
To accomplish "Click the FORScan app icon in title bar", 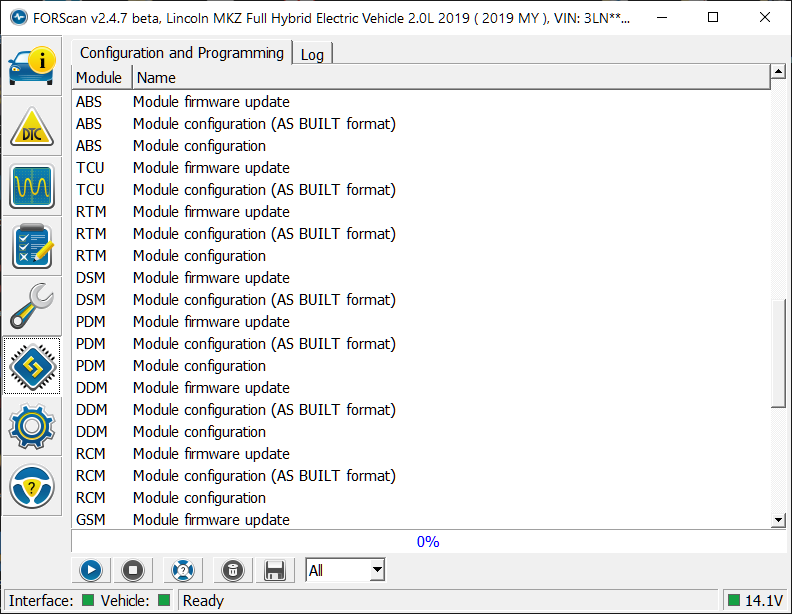I will [x=19, y=18].
